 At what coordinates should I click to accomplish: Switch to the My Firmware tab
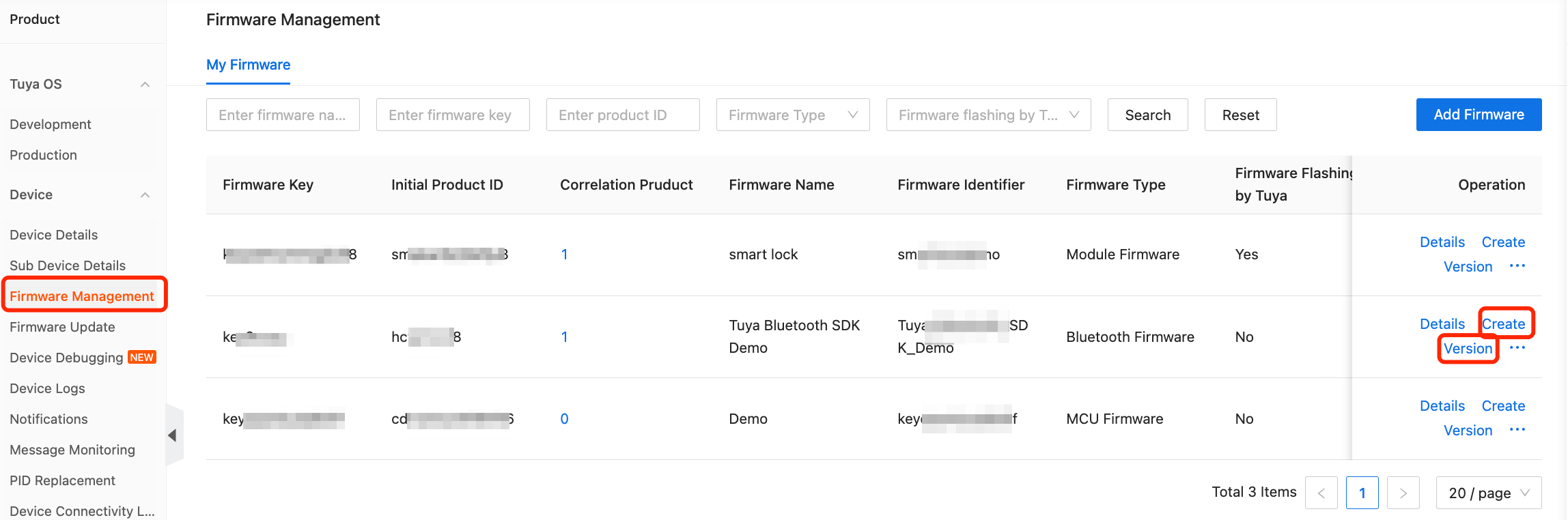(x=248, y=65)
